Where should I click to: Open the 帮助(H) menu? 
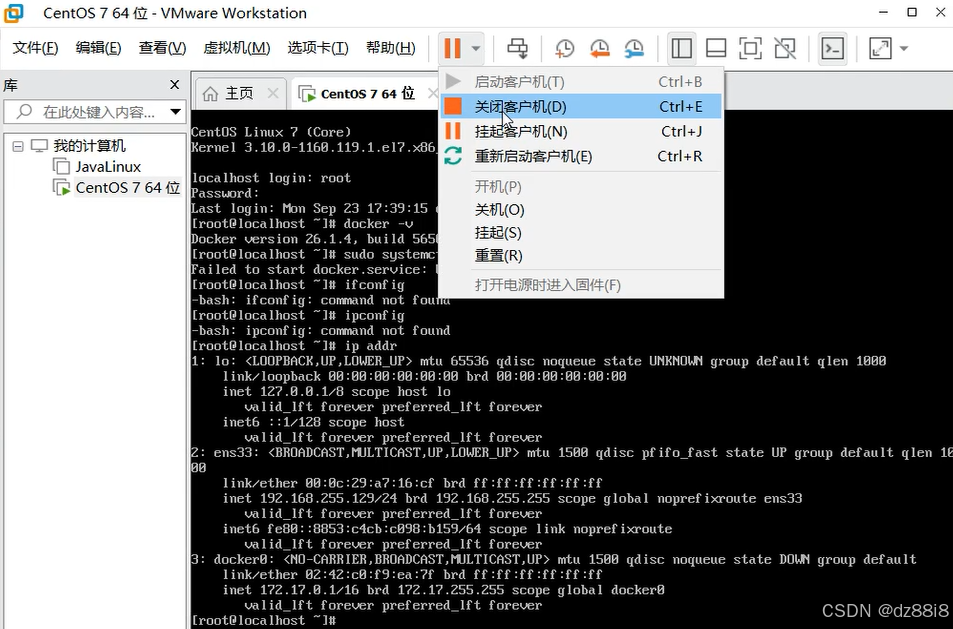391,47
